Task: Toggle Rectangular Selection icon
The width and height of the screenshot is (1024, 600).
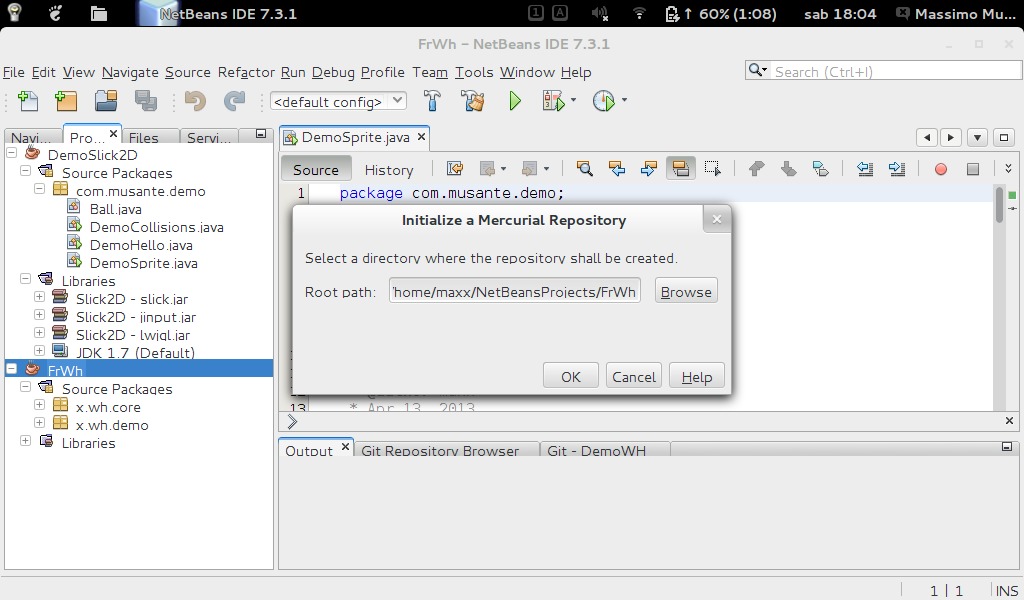Action: pos(712,169)
